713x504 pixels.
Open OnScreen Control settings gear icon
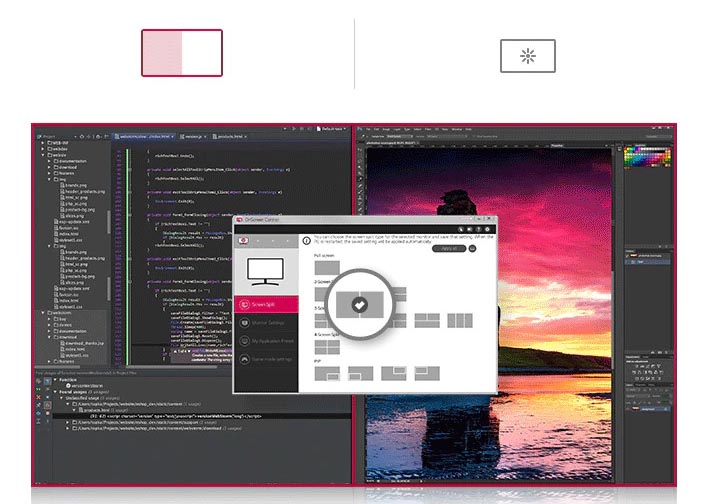coord(487,229)
